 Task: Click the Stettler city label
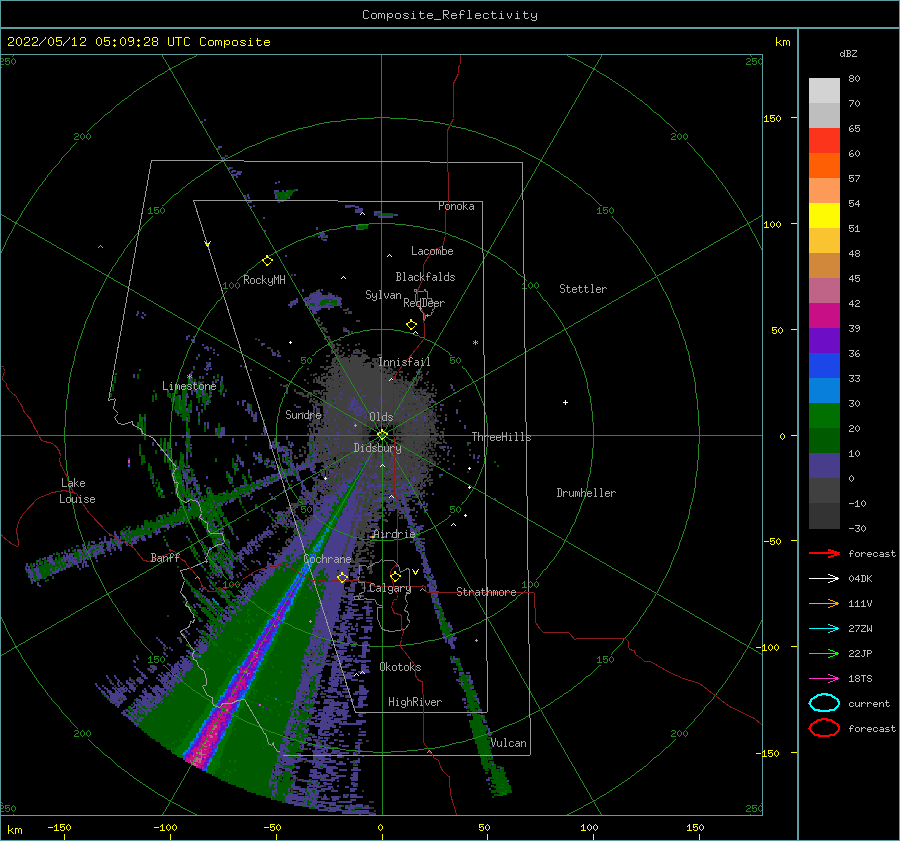click(x=583, y=289)
